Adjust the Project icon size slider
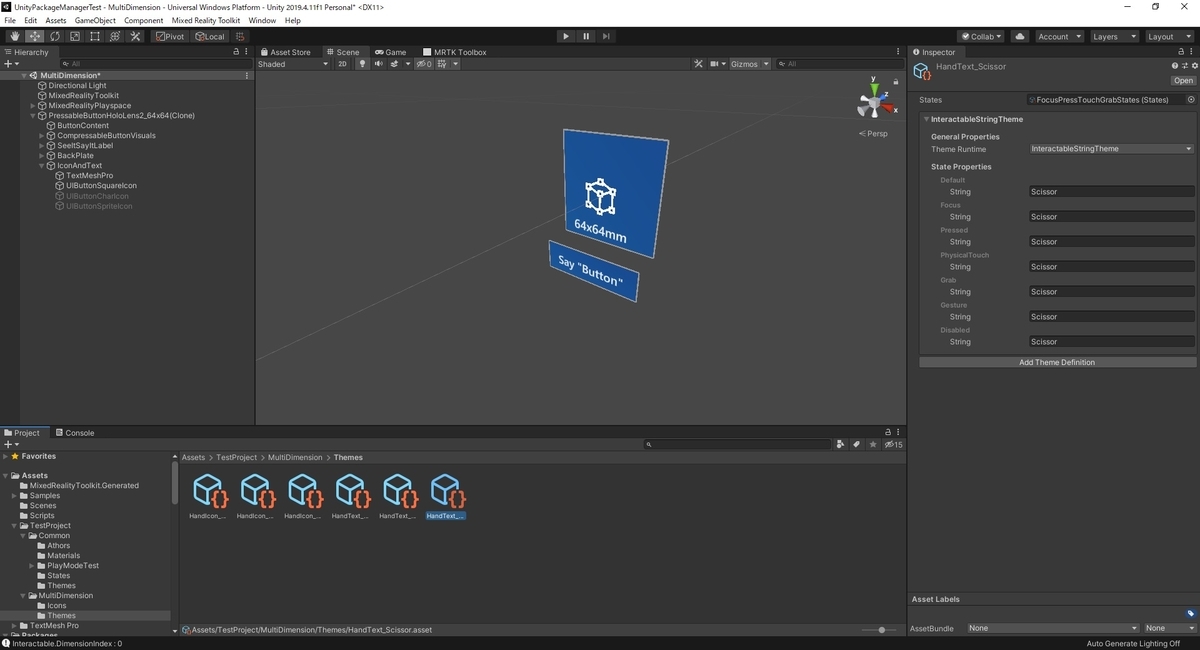Viewport: 1200px width, 650px height. (x=880, y=630)
